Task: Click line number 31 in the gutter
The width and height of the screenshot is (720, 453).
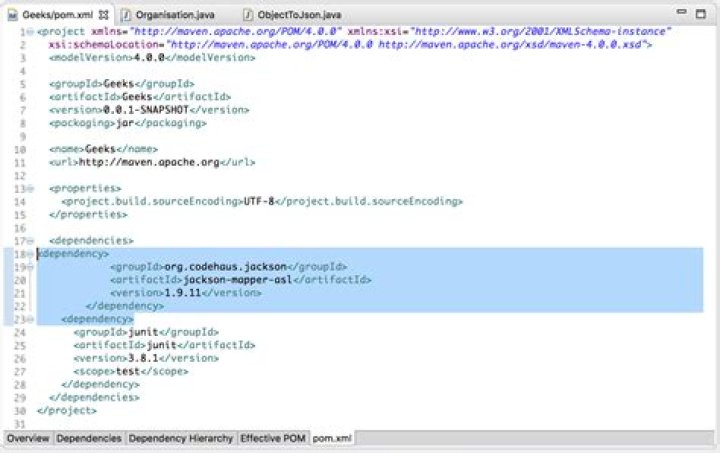Action: pyautogui.click(x=19, y=424)
